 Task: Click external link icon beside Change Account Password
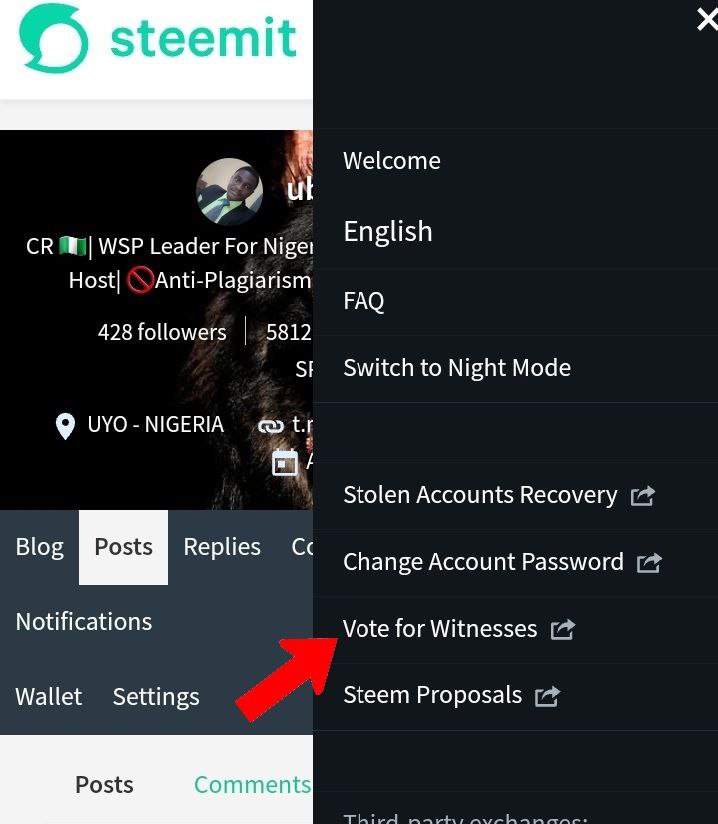649,563
